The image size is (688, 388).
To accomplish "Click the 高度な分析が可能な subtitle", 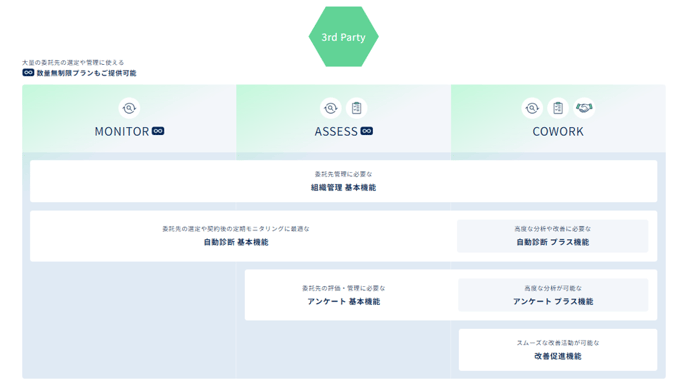I will [x=553, y=288].
